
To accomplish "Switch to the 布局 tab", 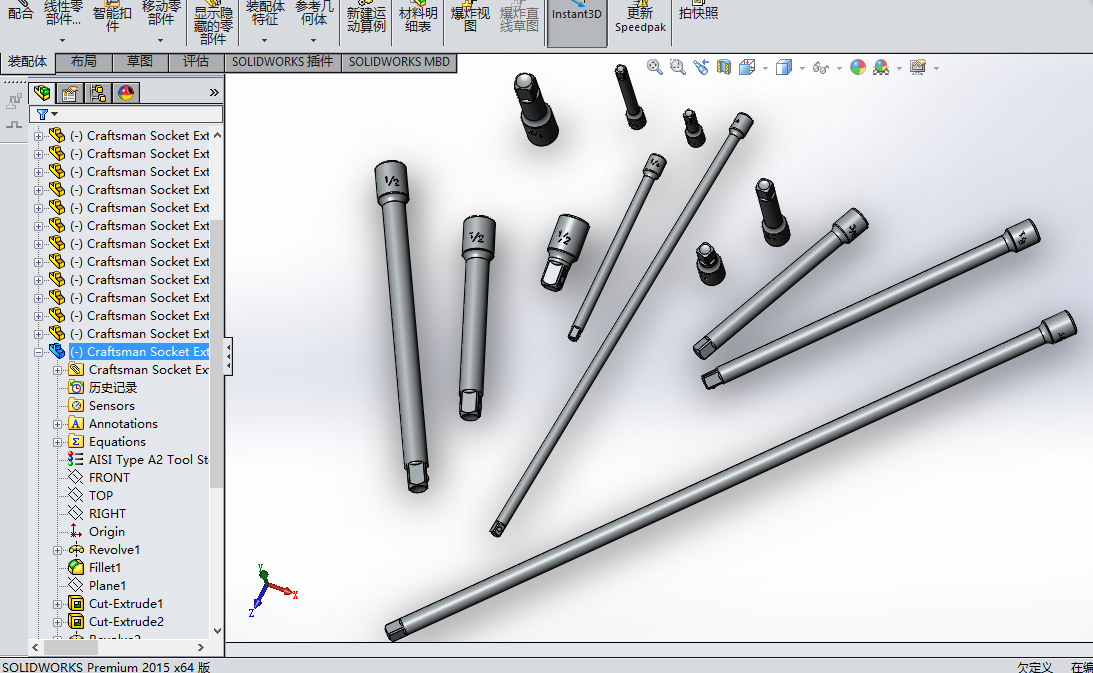I will pyautogui.click(x=84, y=61).
